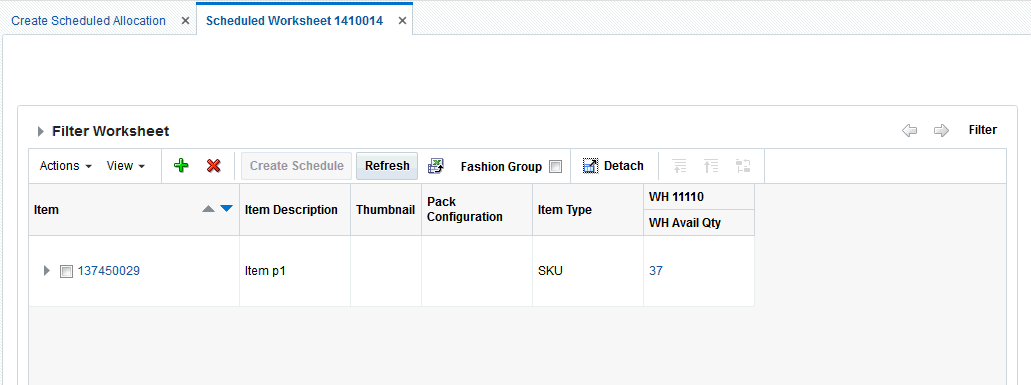
Task: Click the left arrow navigation icon
Action: tap(909, 131)
